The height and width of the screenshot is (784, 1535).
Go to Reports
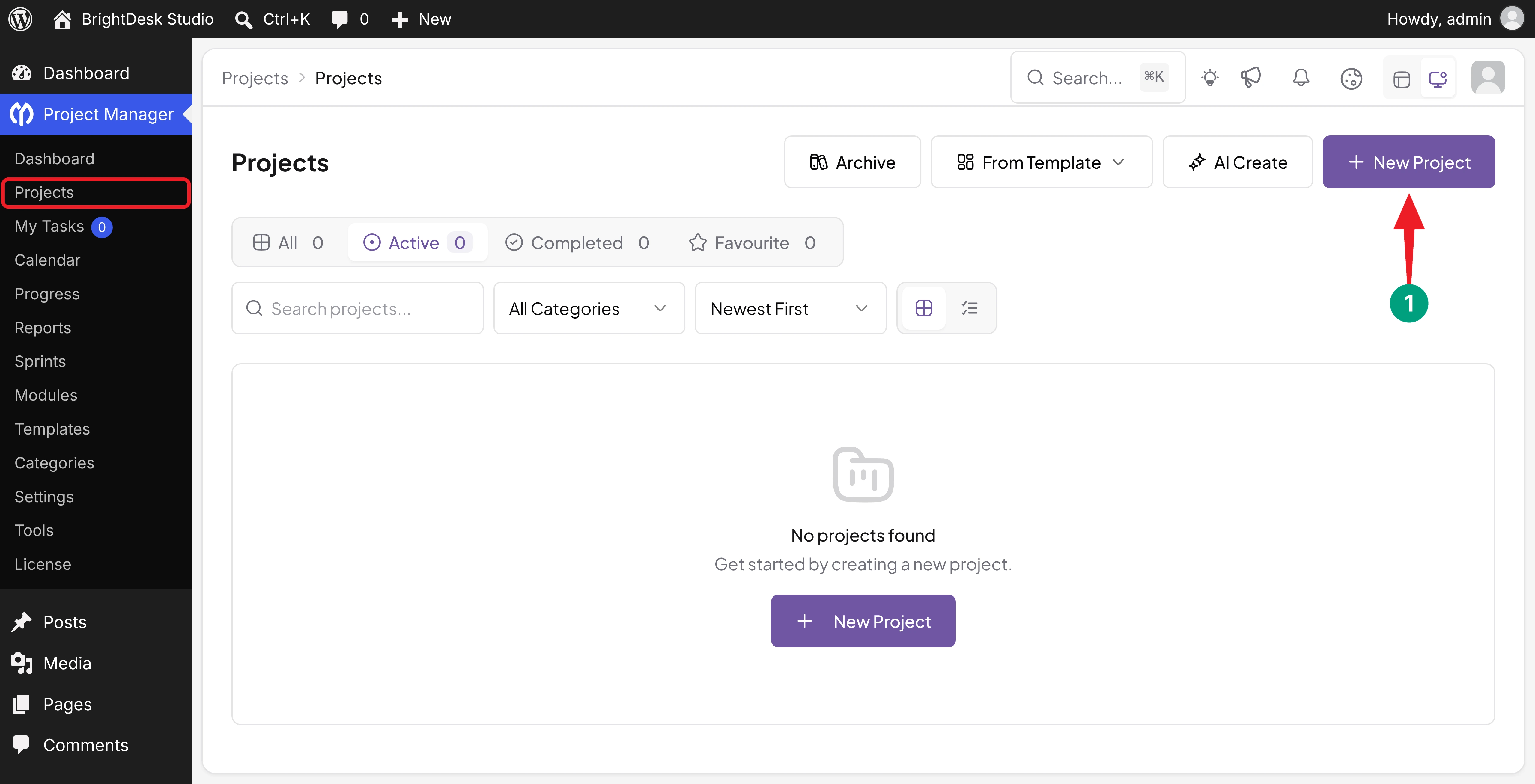(42, 328)
